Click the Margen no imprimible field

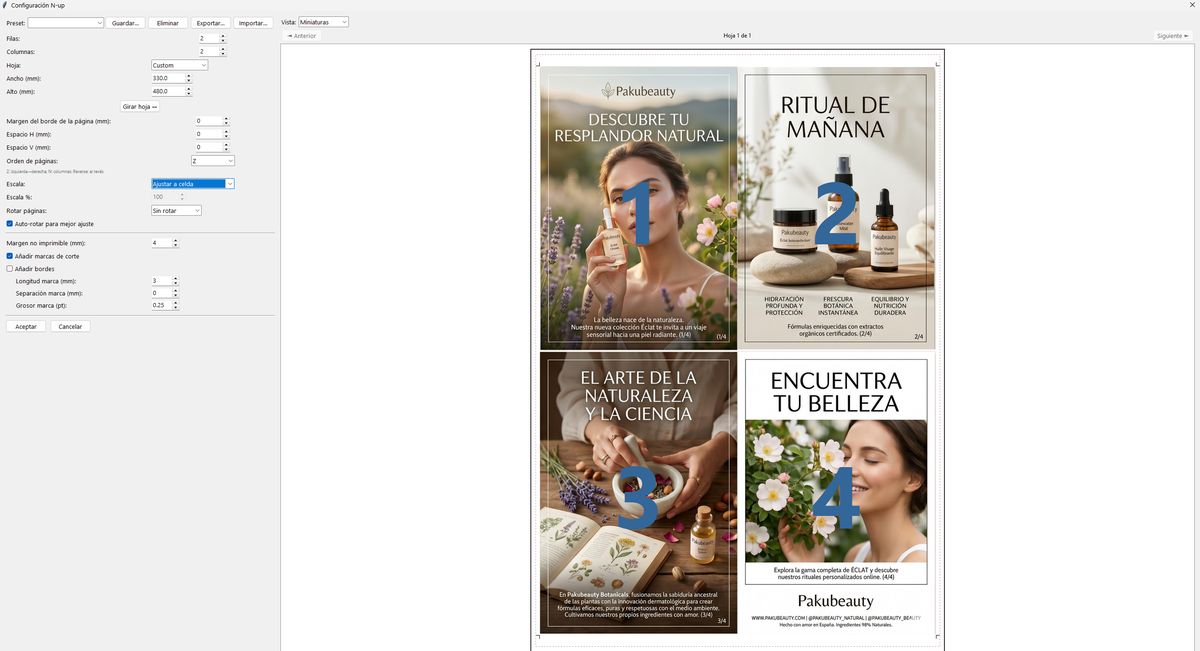click(161, 243)
